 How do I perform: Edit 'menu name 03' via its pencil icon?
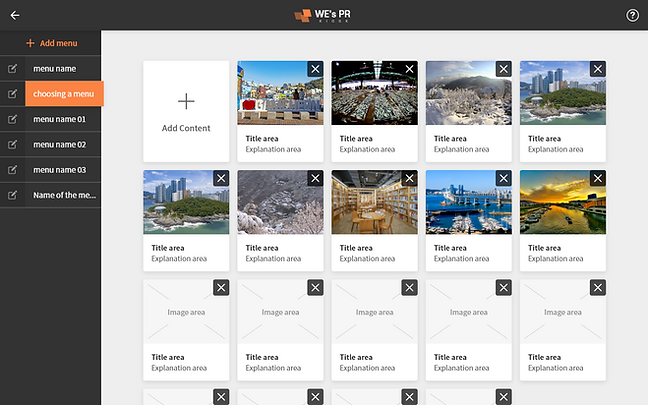click(x=12, y=170)
